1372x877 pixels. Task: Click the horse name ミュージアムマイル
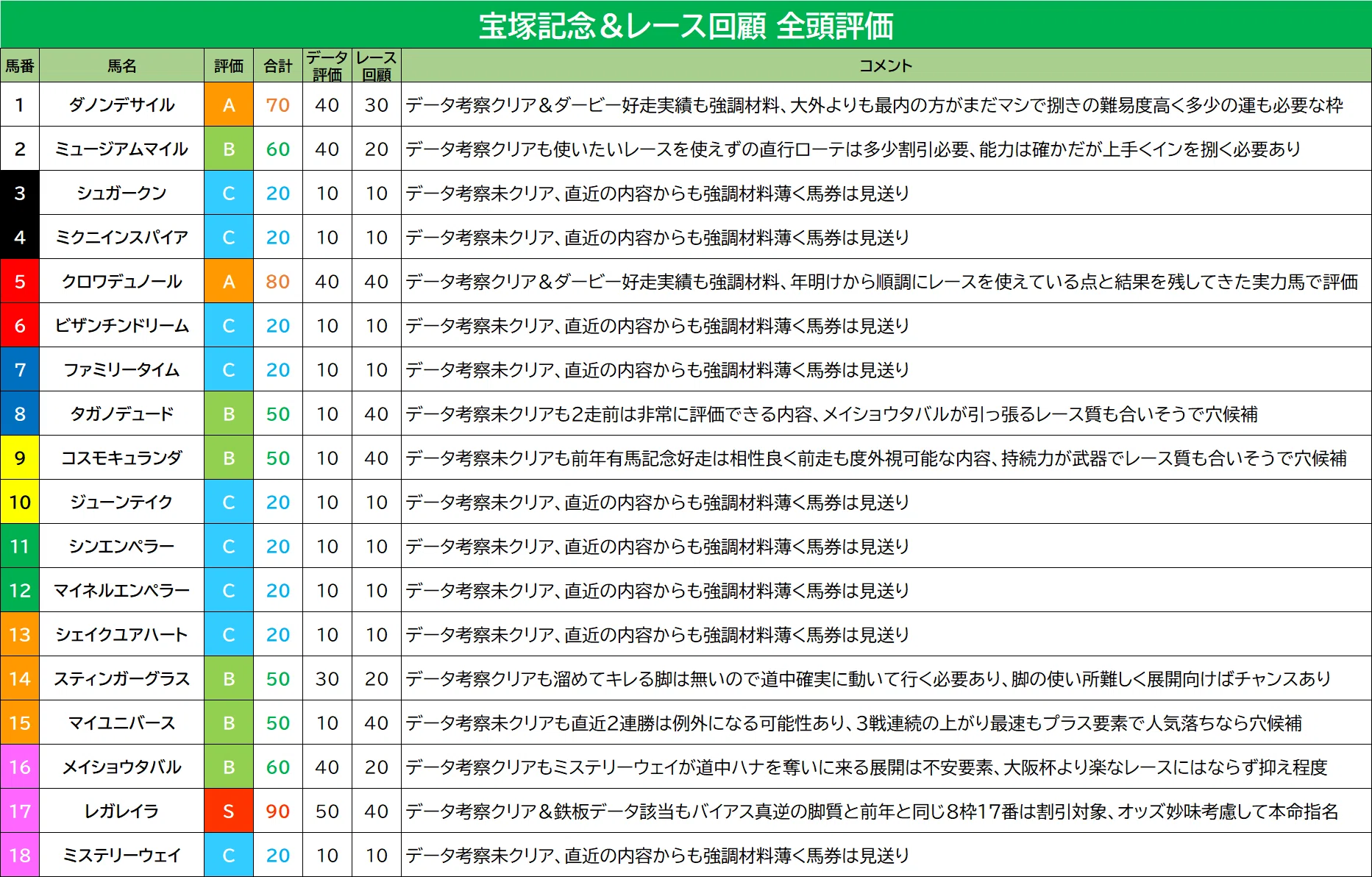121,149
